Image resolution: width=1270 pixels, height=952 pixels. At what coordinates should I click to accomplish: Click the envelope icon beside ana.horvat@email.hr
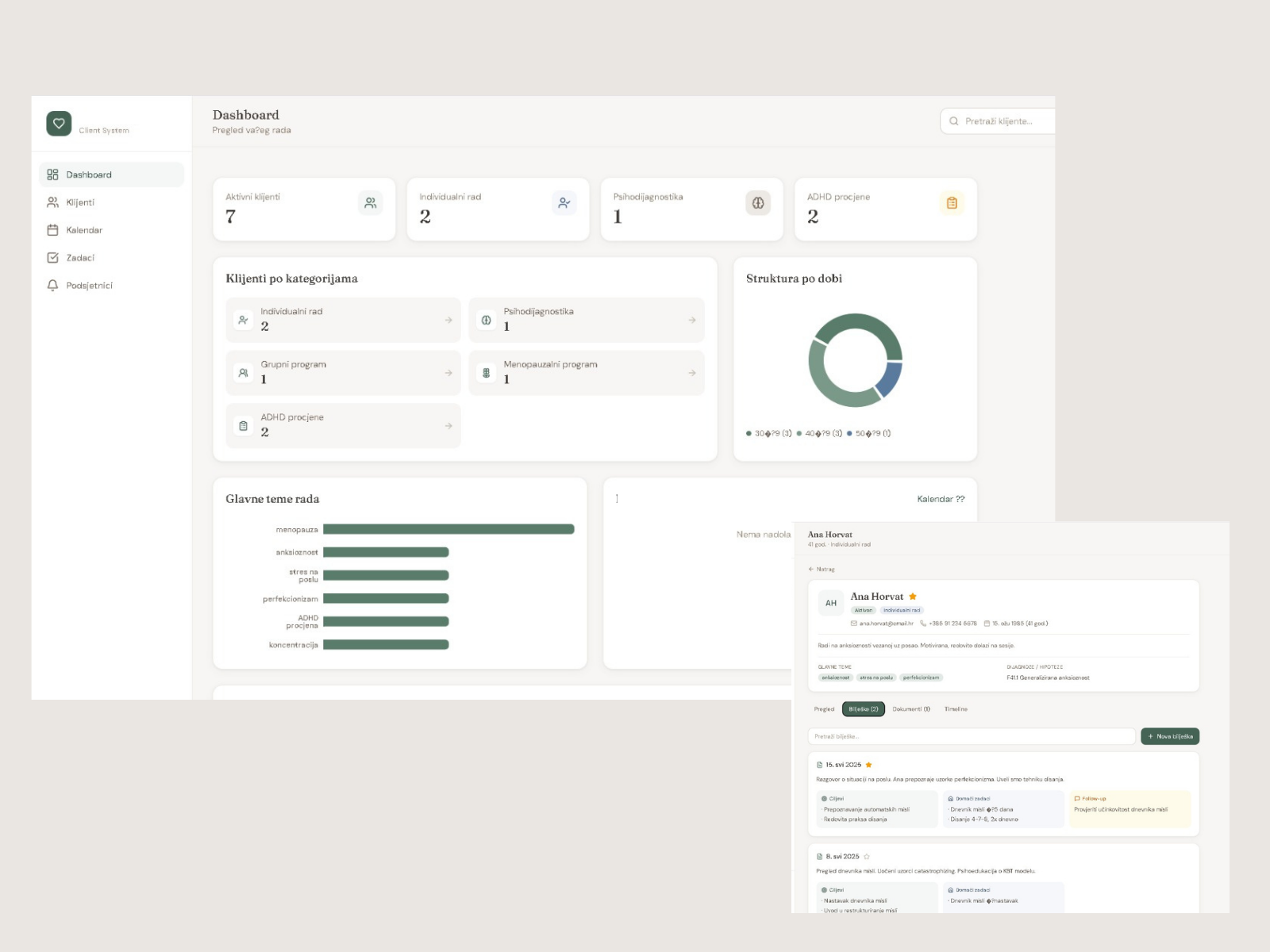[x=854, y=624]
